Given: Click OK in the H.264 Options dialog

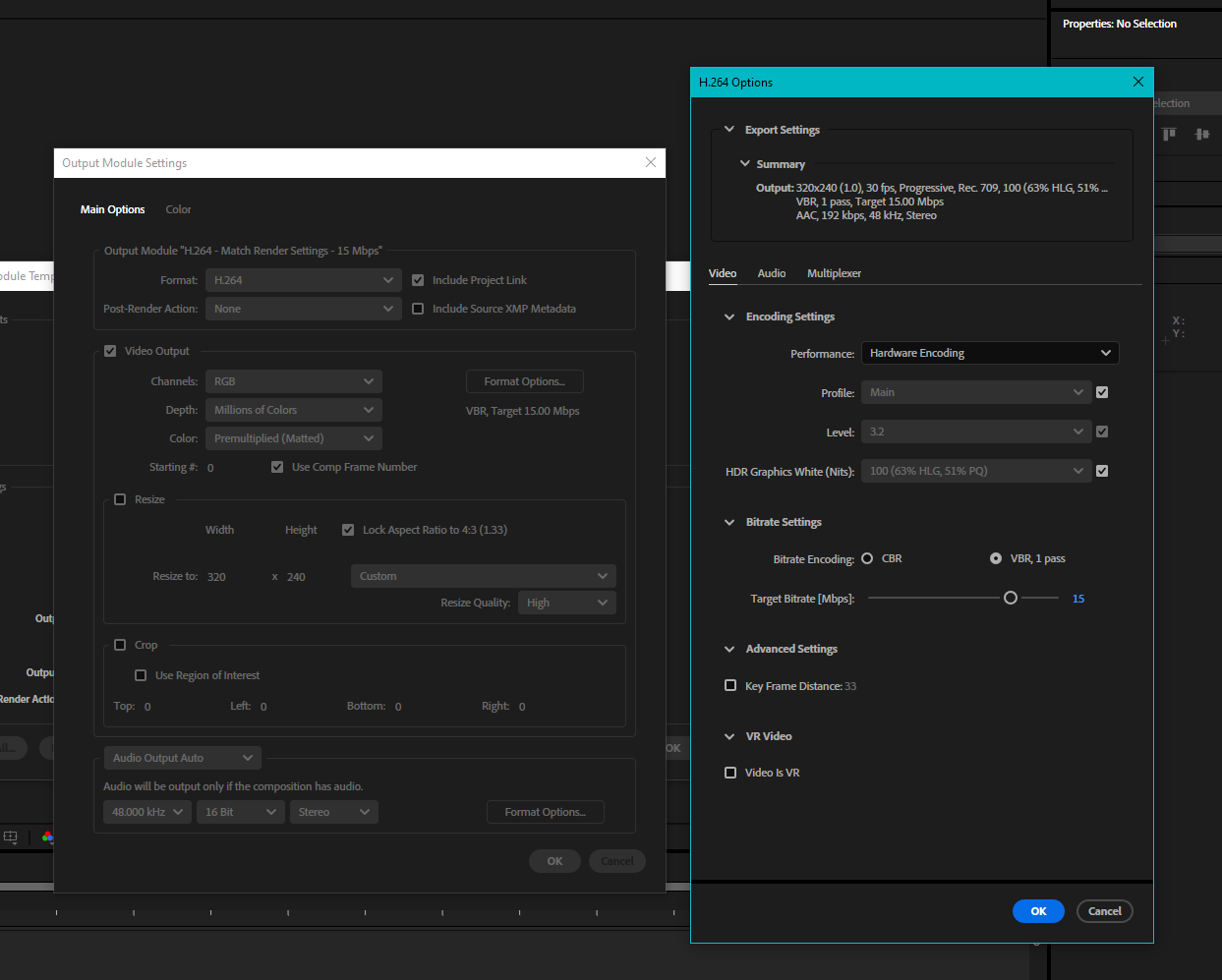Looking at the screenshot, I should pos(1038,911).
